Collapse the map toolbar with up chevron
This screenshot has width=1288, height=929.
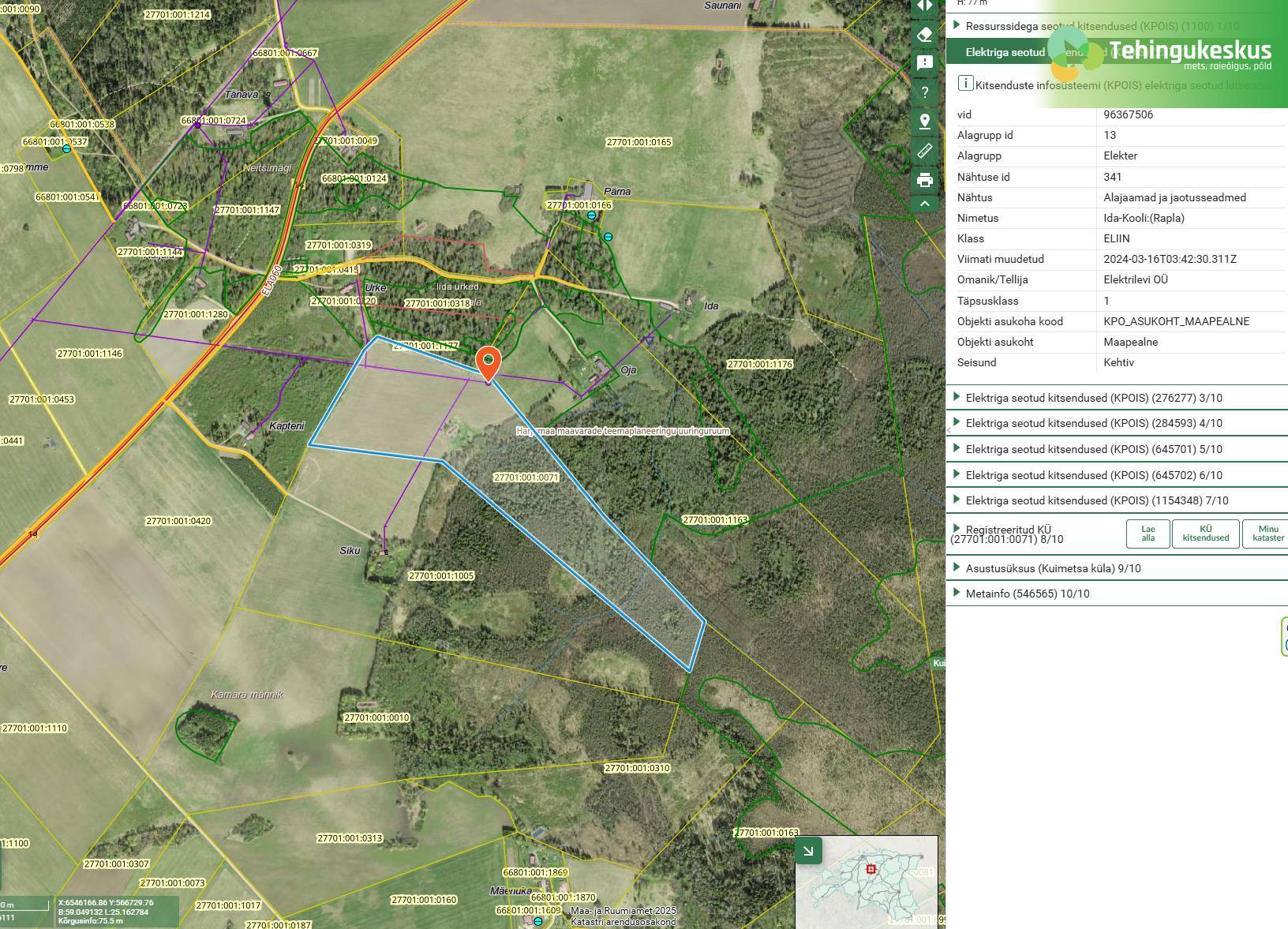pos(925,204)
